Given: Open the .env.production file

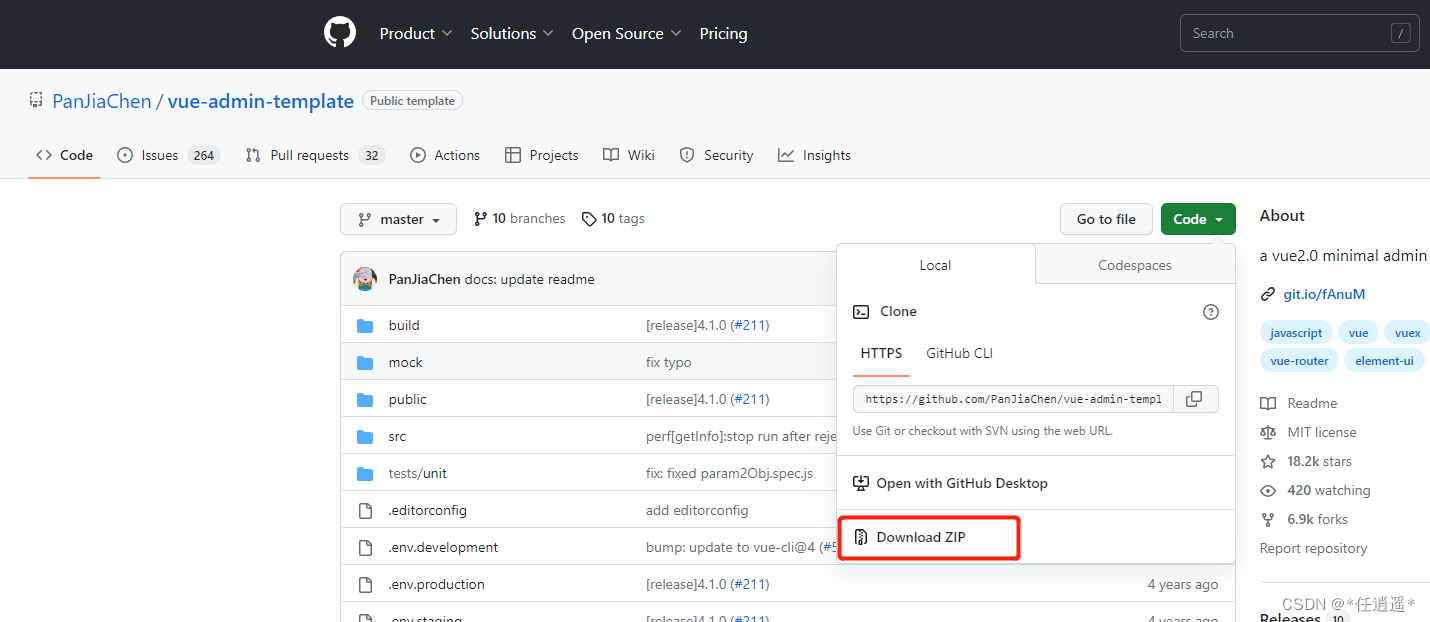Looking at the screenshot, I should [436, 584].
